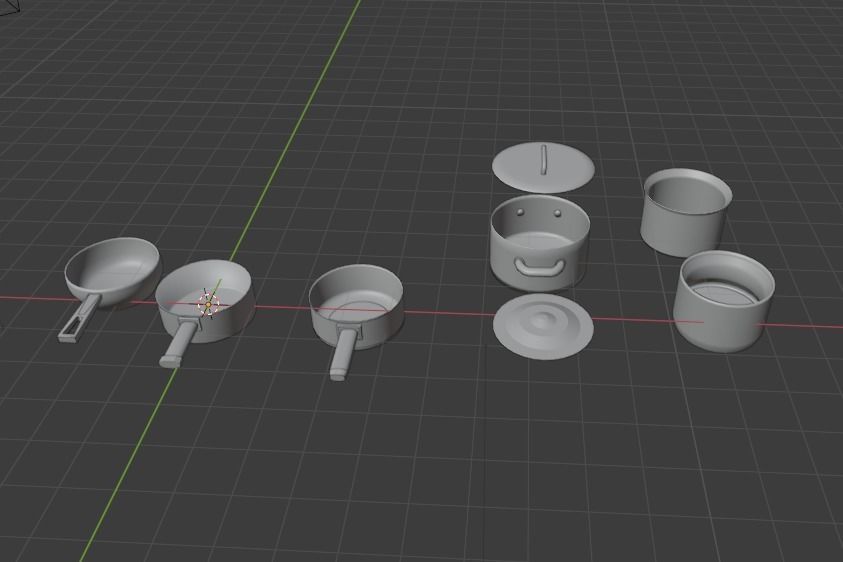The image size is (843, 562).
Task: Click the hollow handle of the wok
Action: [x=79, y=318]
